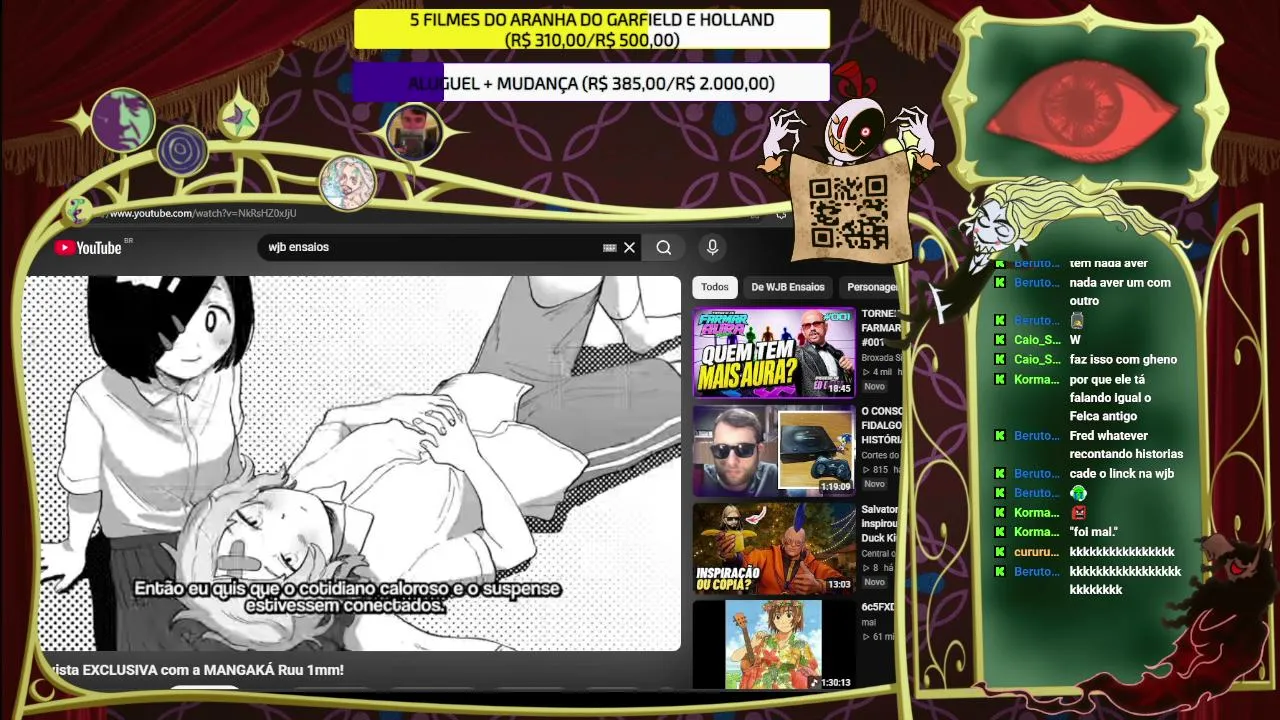The width and height of the screenshot is (1280, 720).
Task: Click the youtube.com address bar URL
Action: [203, 213]
